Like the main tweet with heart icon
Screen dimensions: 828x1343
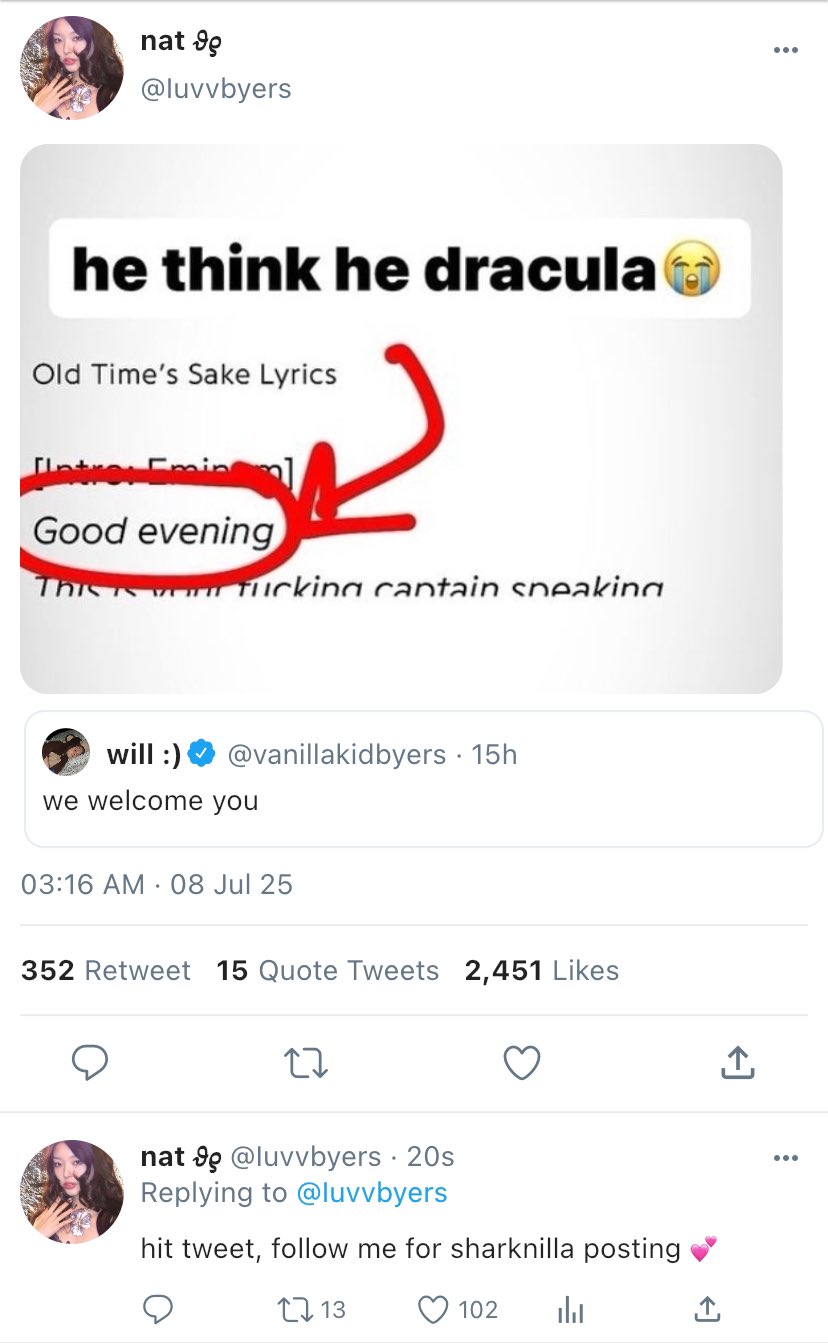(521, 1063)
